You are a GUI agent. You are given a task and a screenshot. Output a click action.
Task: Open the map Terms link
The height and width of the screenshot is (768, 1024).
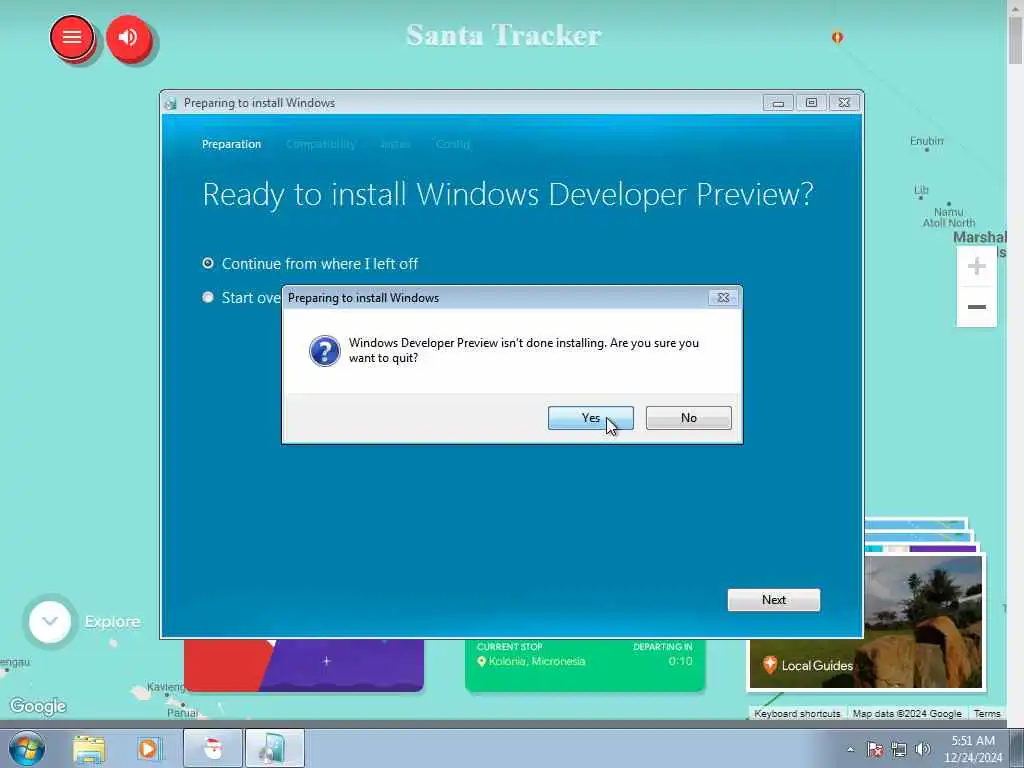pyautogui.click(x=987, y=714)
